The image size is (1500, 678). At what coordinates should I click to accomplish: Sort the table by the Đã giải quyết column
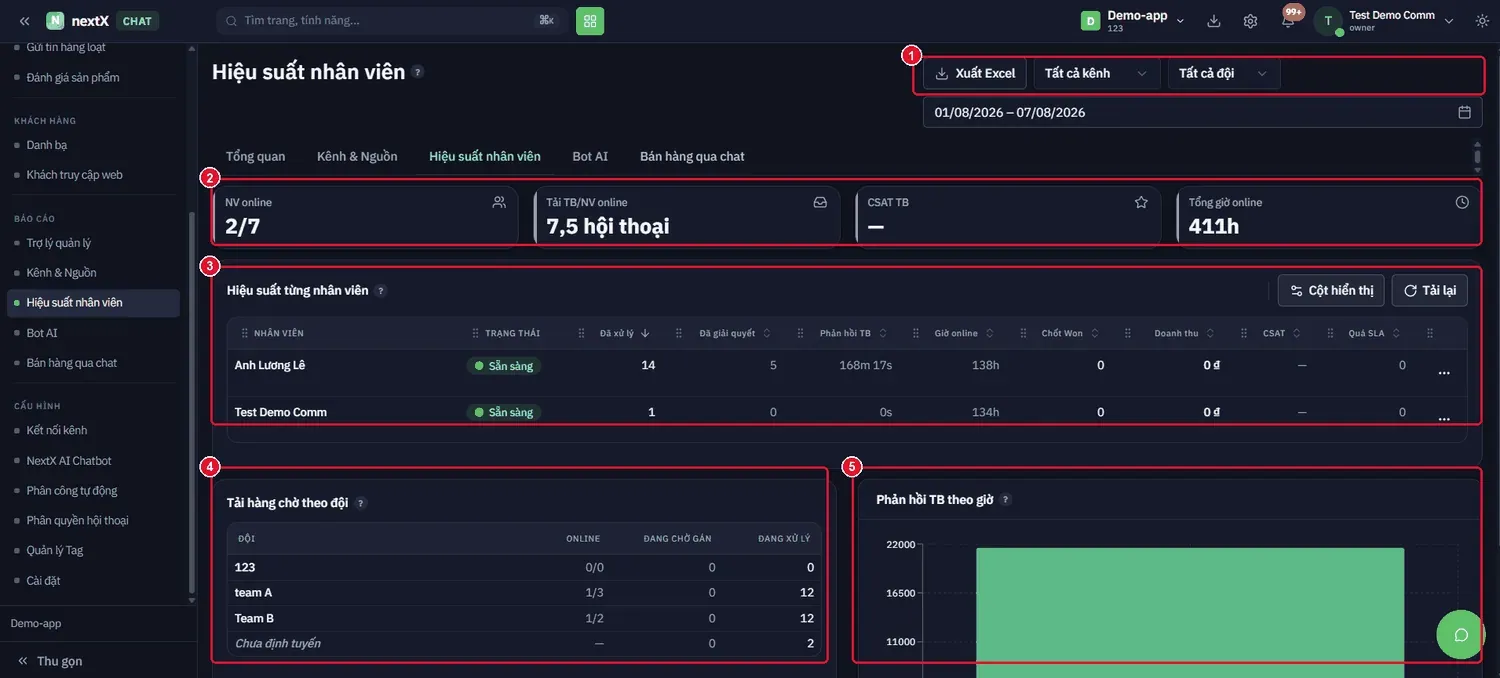pos(734,333)
